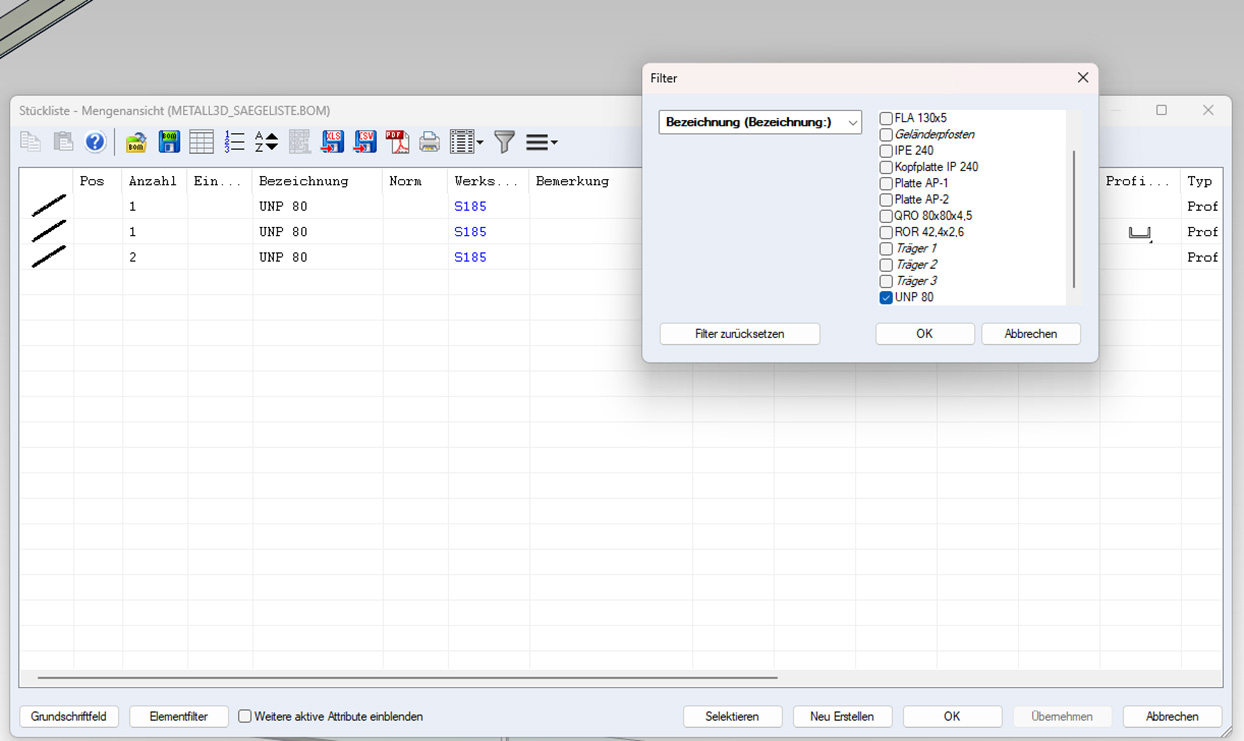
Task: Click the Ein... column header
Action: (x=220, y=181)
